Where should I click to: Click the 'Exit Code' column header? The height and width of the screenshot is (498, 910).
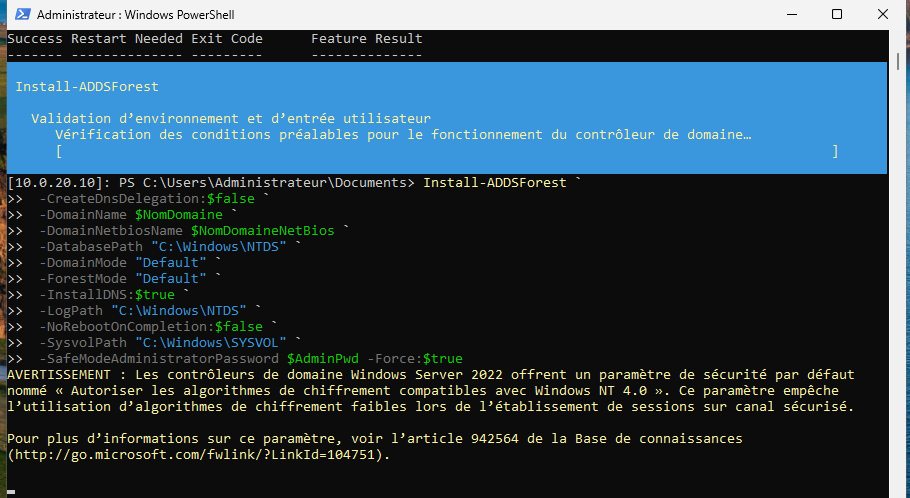227,39
